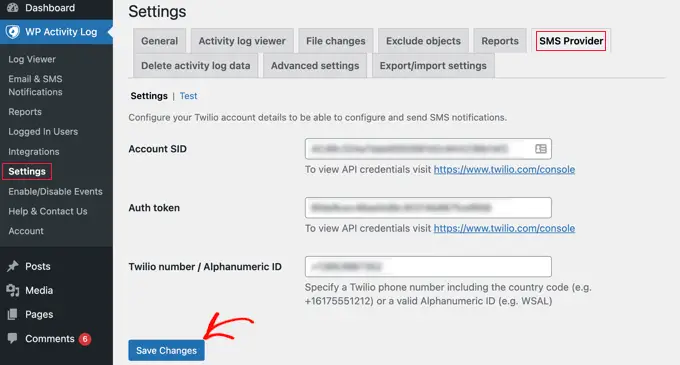Open Integrations in the sidebar
This screenshot has width=680, height=365.
pos(34,152)
